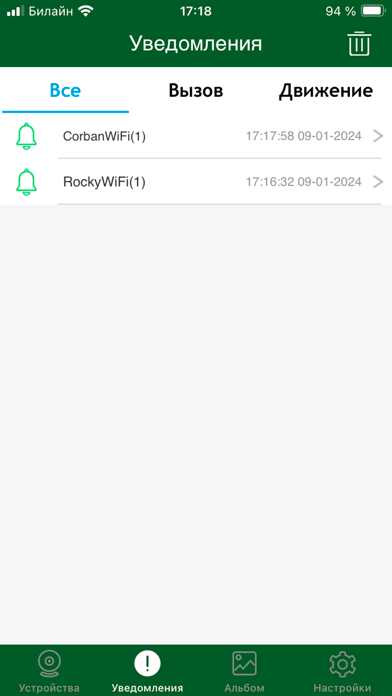Tap timestamp 17:17:58 09-01-2024
Viewport: 392px width, 696px height.
click(x=304, y=136)
